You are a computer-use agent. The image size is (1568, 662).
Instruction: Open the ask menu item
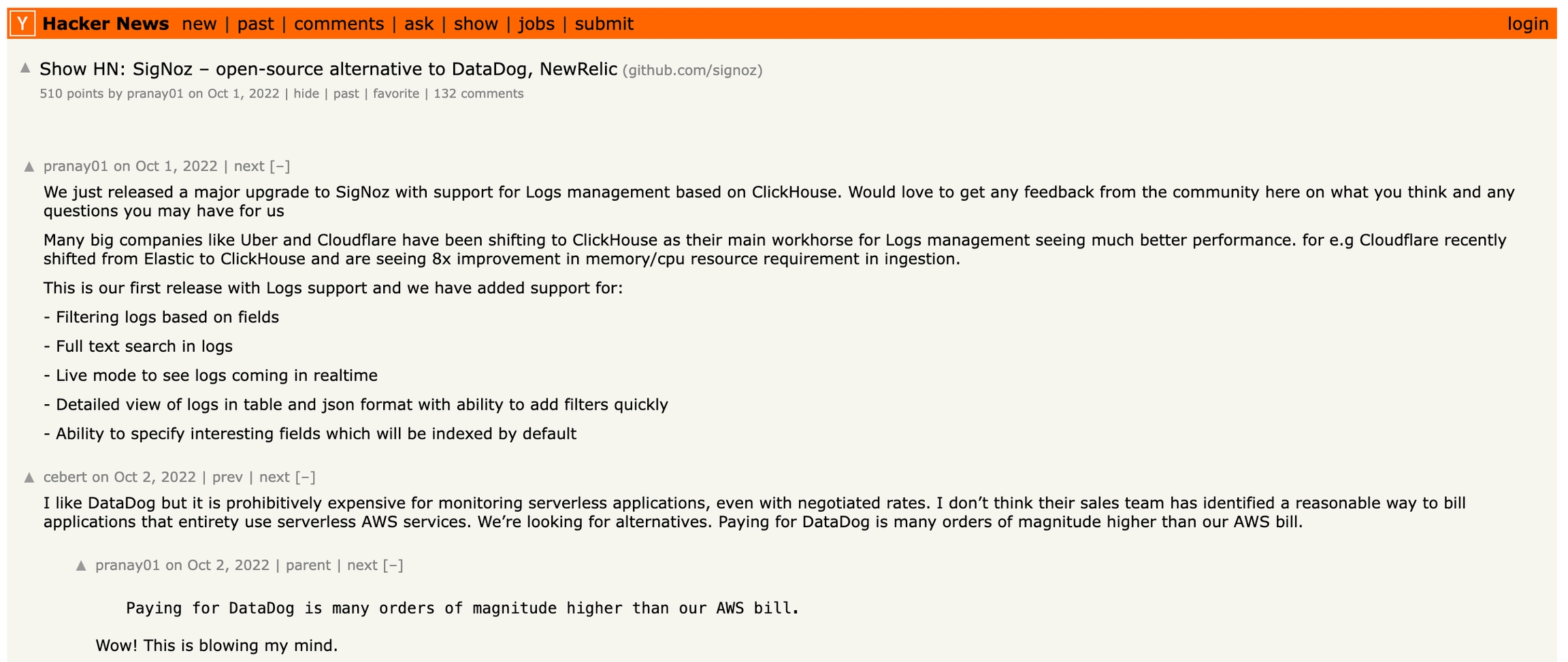click(419, 24)
